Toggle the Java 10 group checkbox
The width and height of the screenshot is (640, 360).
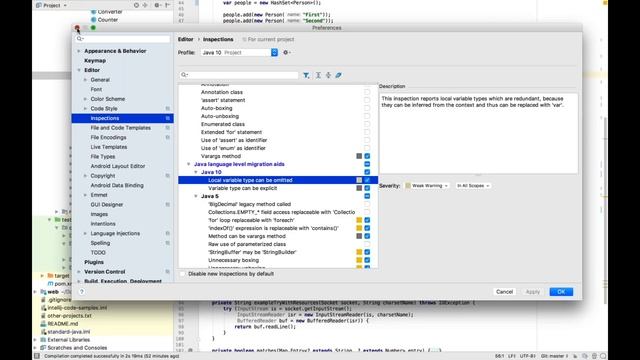pos(367,172)
